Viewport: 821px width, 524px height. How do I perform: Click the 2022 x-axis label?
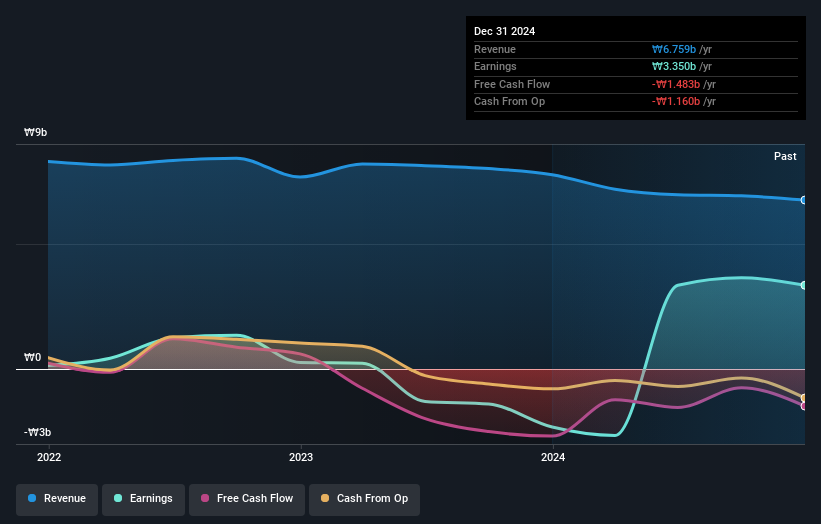tap(49, 457)
